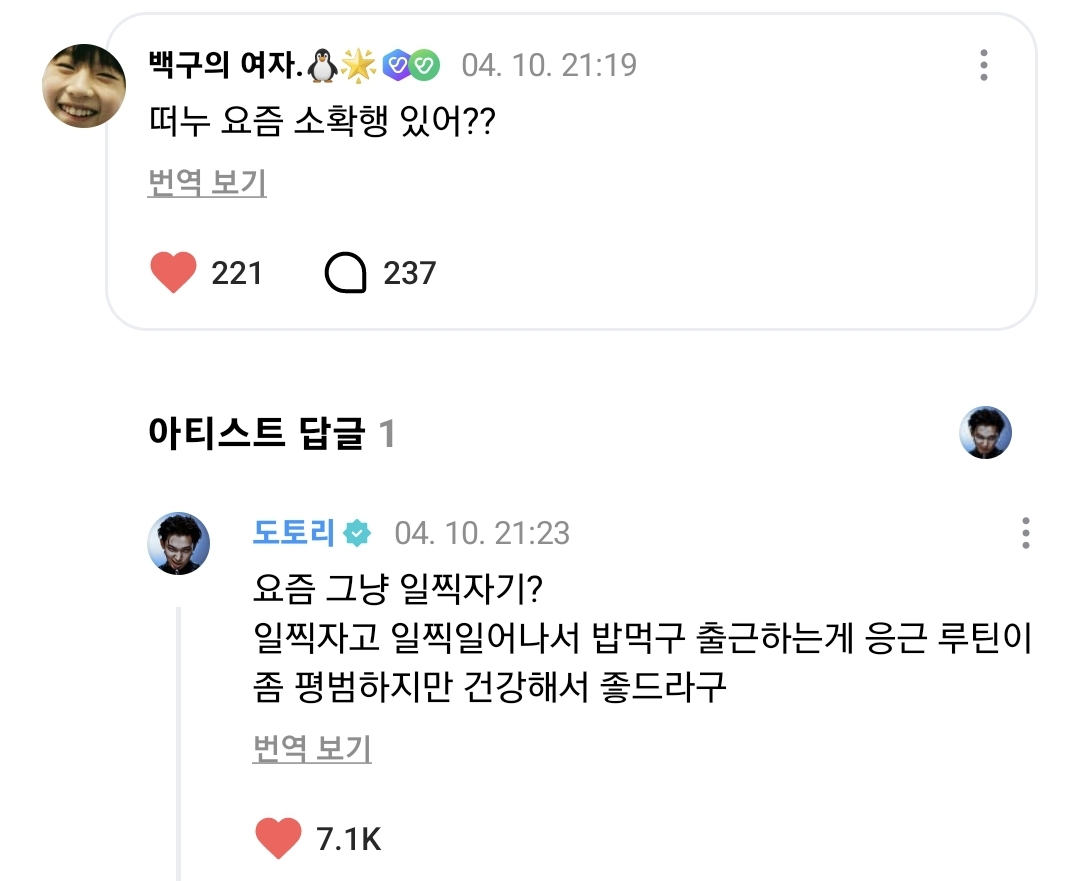Screen dimensions: 1080x881
Task: Show translation of the artist reply
Action: pos(312,748)
